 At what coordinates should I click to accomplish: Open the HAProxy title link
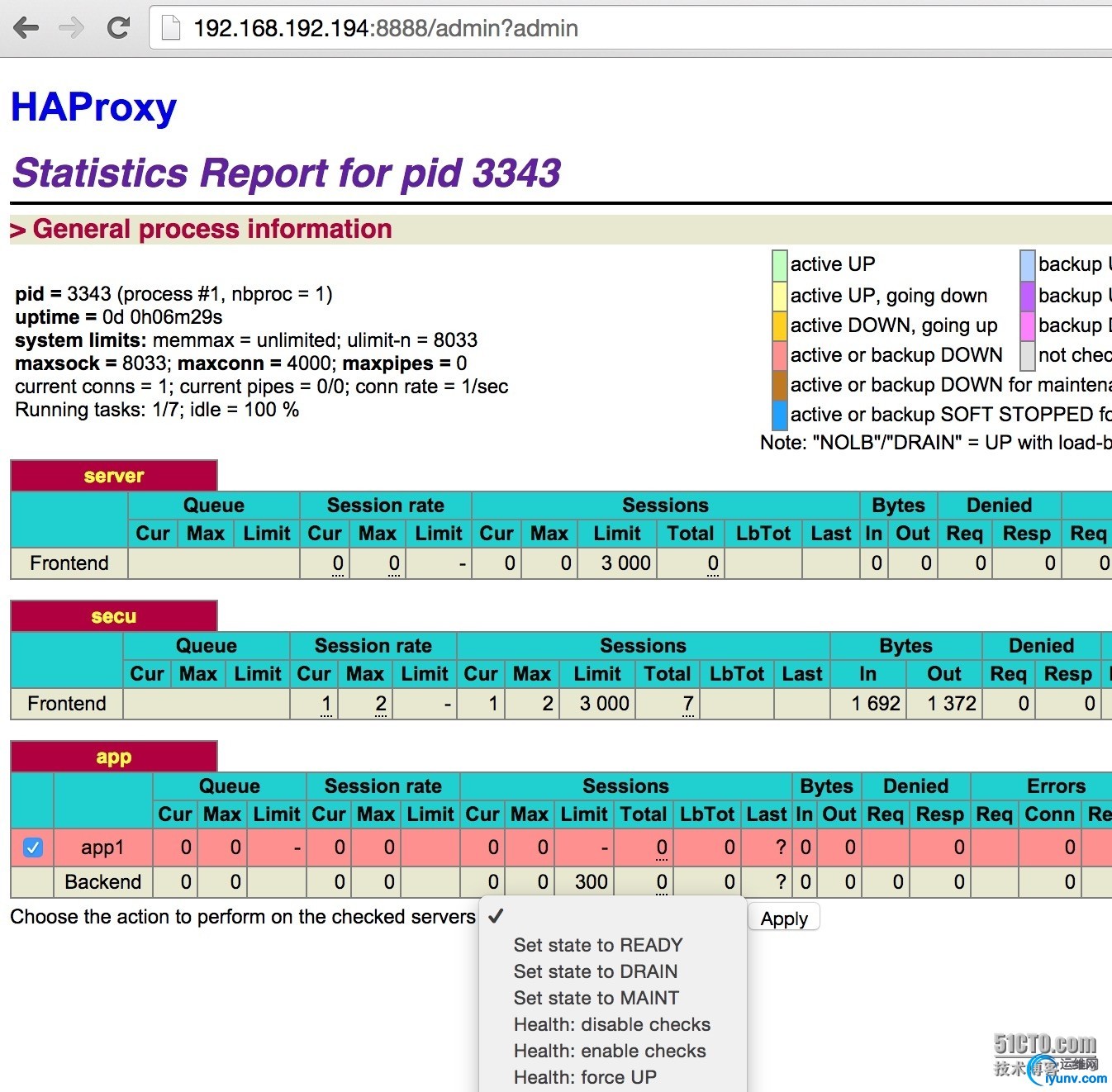click(93, 107)
